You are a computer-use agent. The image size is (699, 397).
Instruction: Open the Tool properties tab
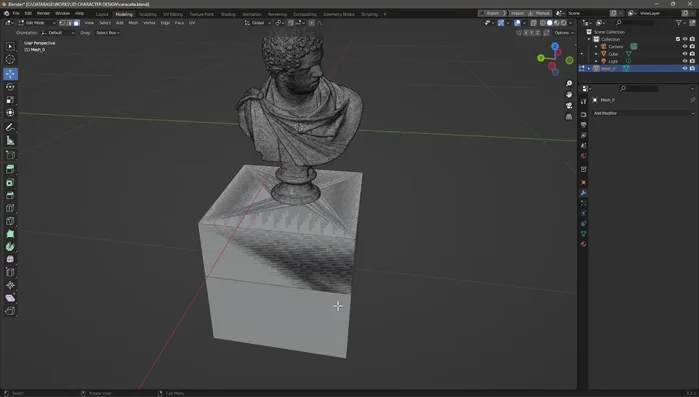583,102
